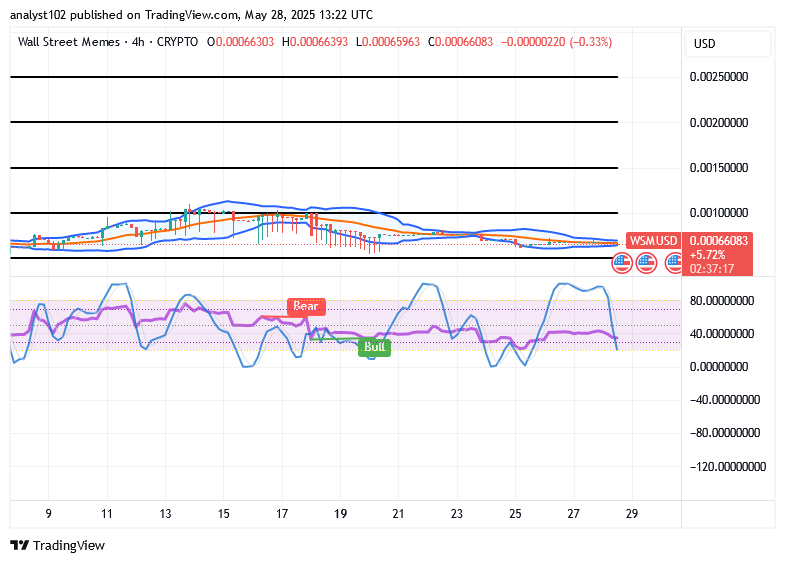The height and width of the screenshot is (563, 785).
Task: Click date label 21 on time axis
Action: pos(399,514)
